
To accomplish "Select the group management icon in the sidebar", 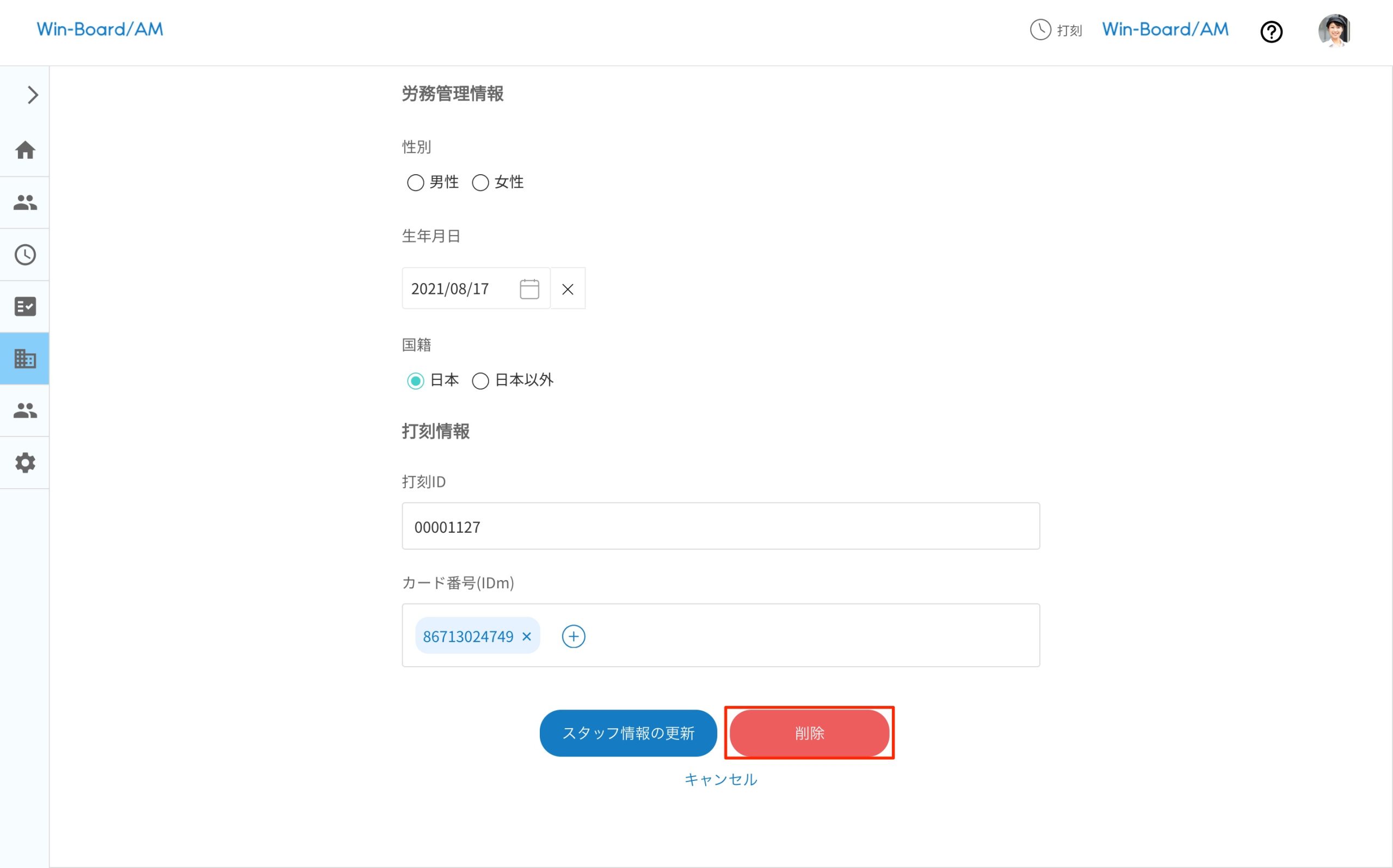I will click(24, 410).
